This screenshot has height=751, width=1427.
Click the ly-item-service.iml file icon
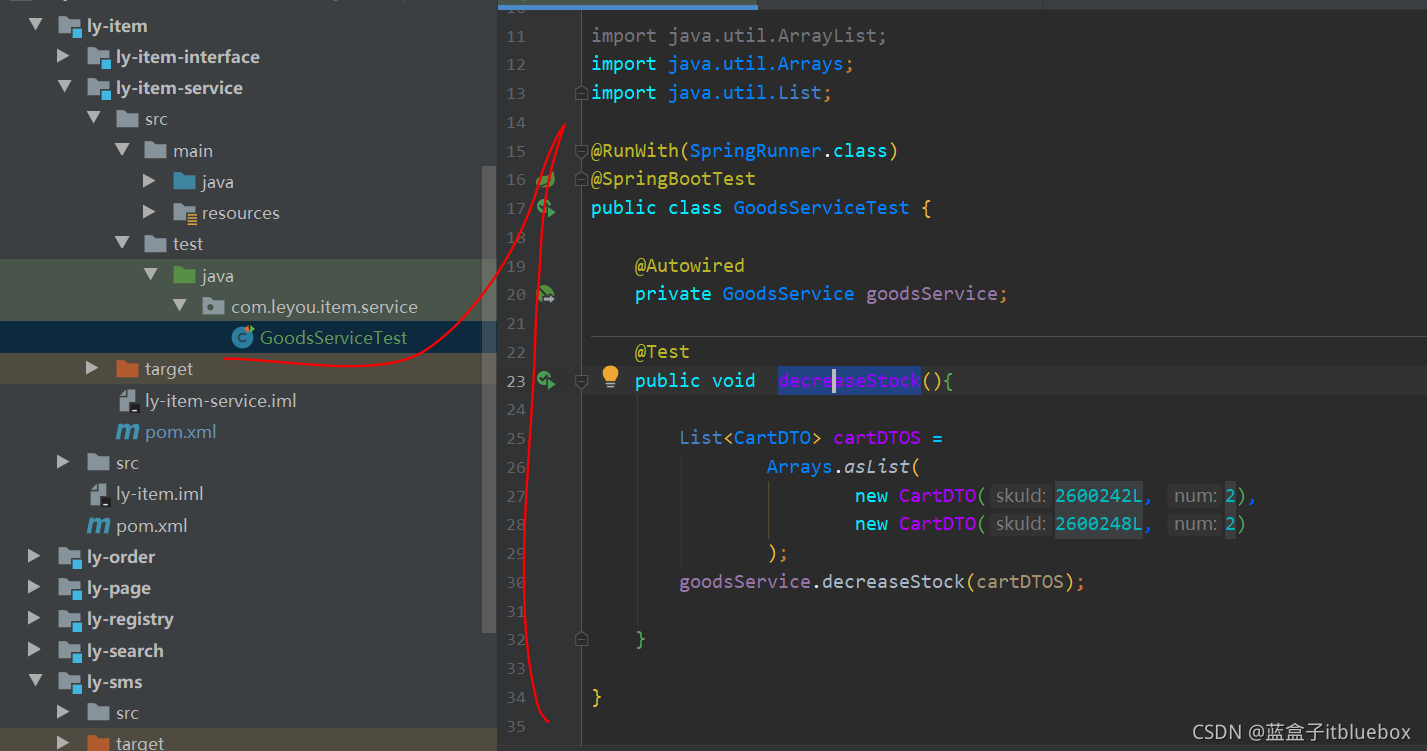(128, 401)
